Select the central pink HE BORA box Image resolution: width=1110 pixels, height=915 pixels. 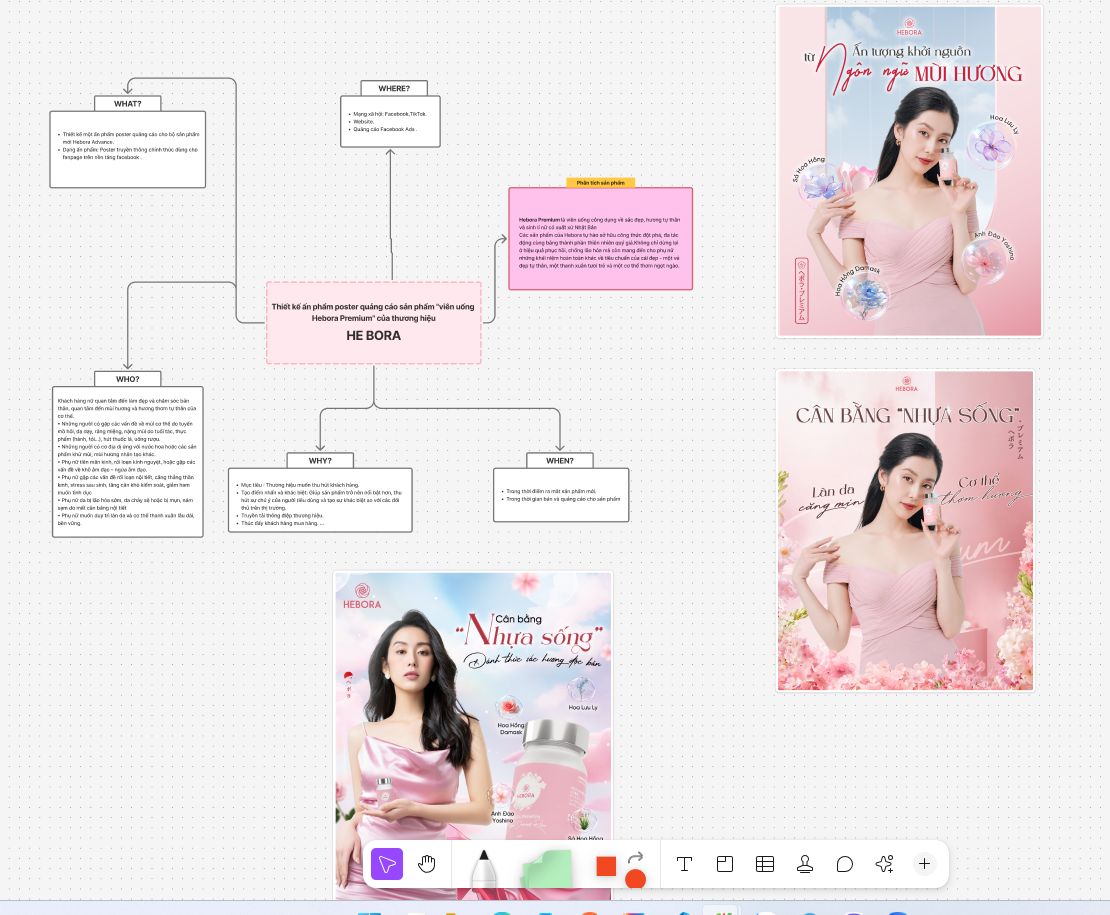[x=374, y=323]
